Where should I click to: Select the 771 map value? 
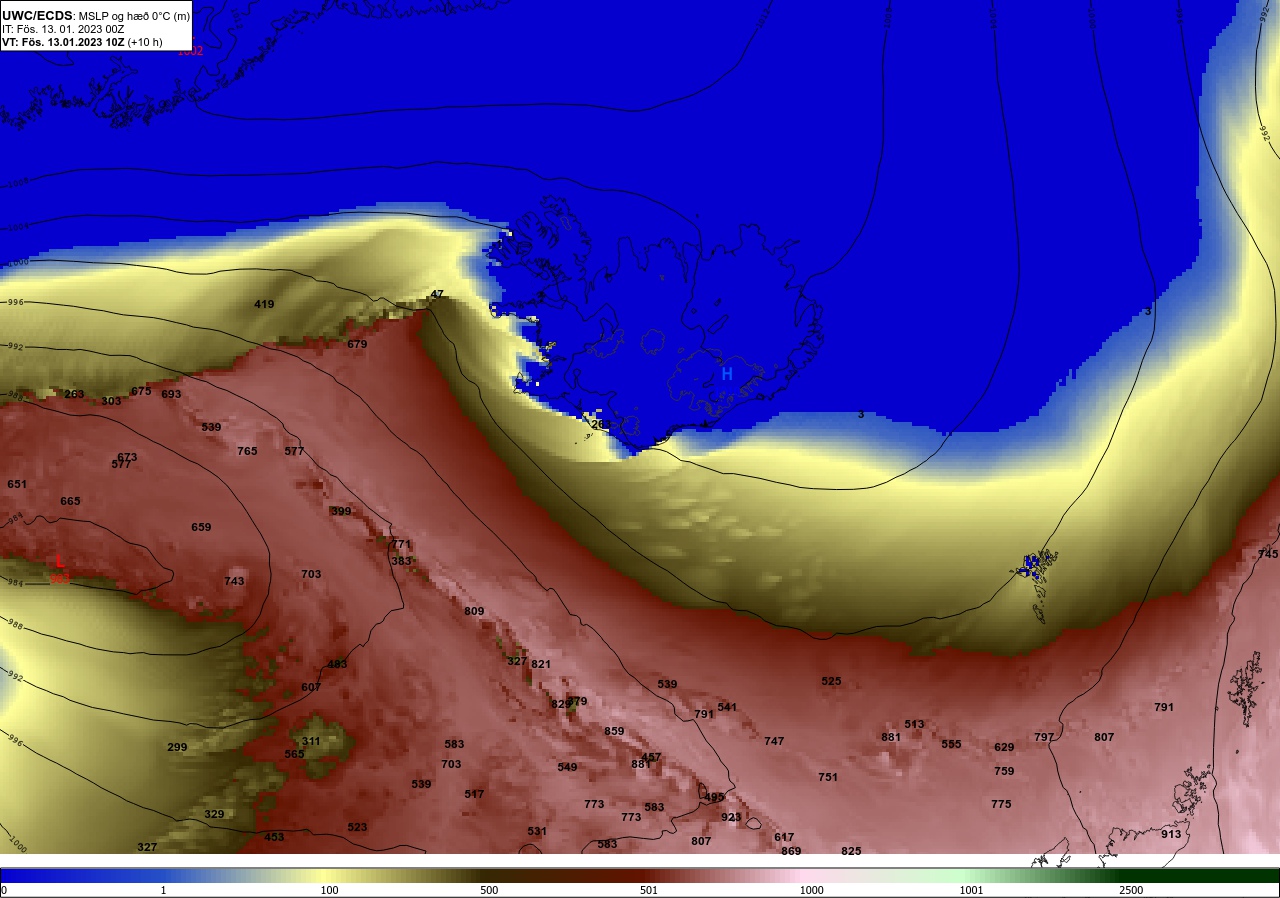click(x=401, y=544)
